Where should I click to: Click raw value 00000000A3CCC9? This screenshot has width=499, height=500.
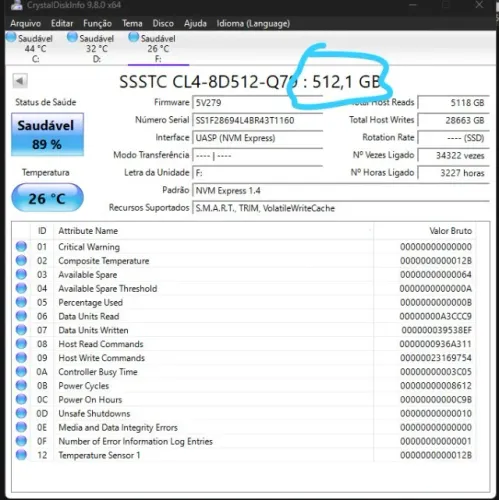436,316
